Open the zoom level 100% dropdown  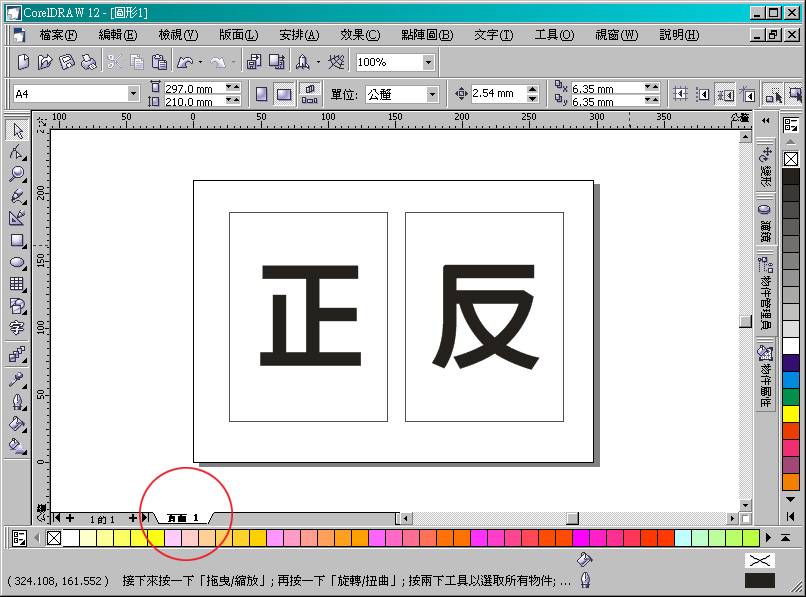(x=428, y=62)
